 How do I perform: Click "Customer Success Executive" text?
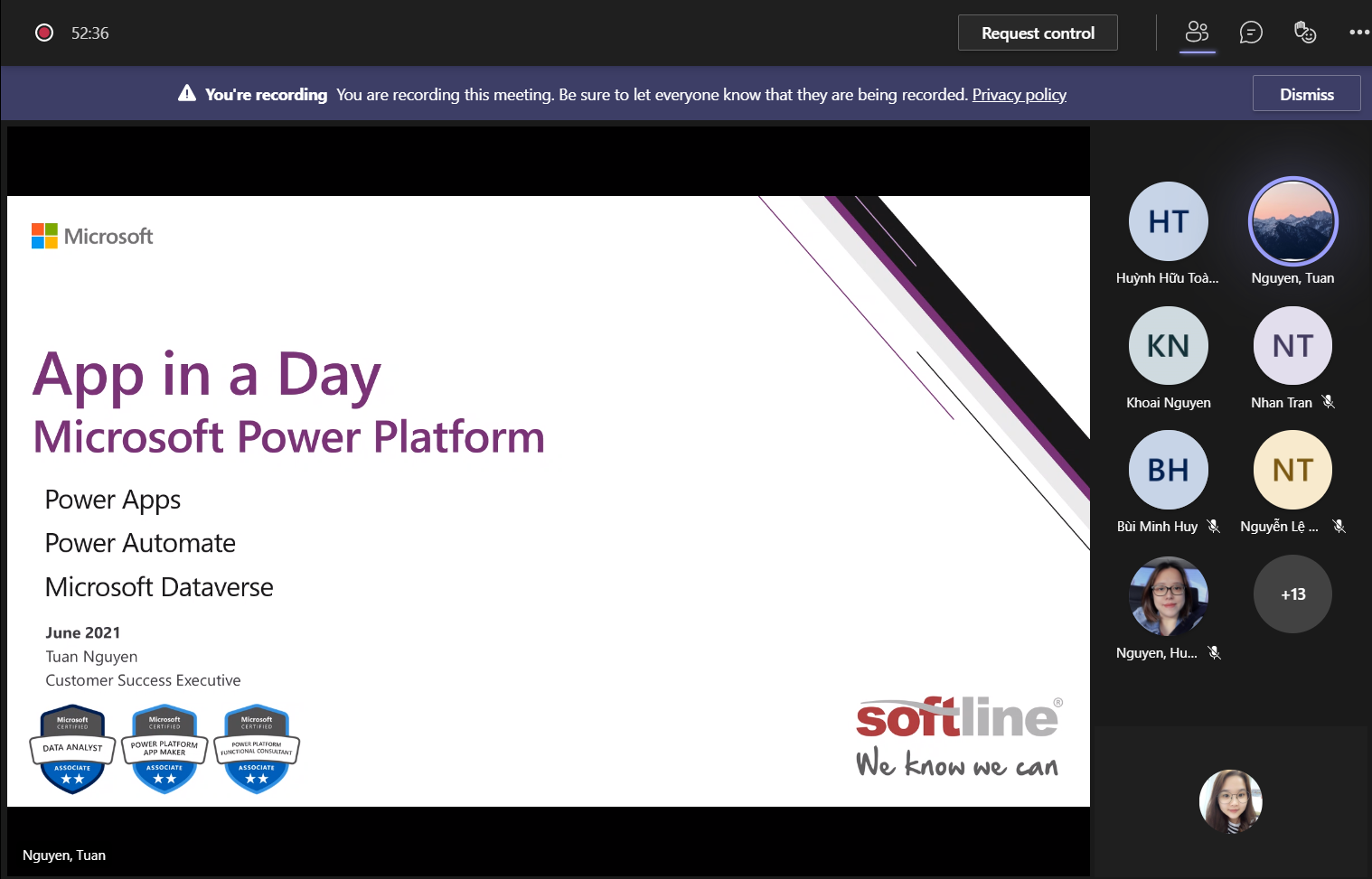click(144, 680)
